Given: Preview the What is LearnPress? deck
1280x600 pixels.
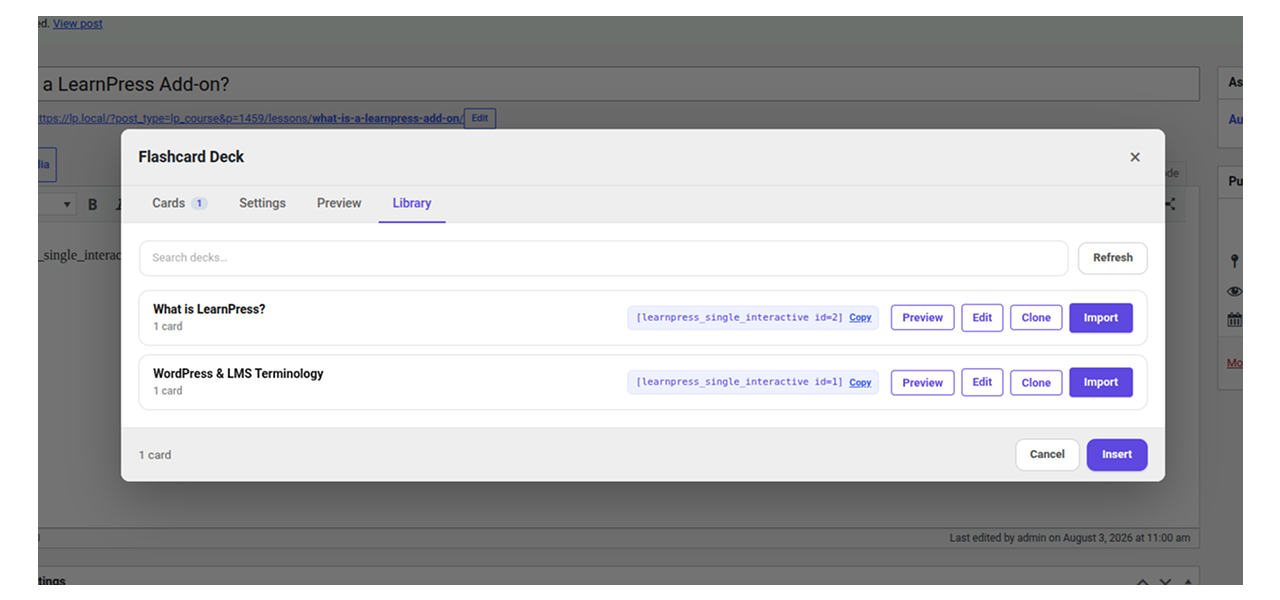Looking at the screenshot, I should coord(922,318).
